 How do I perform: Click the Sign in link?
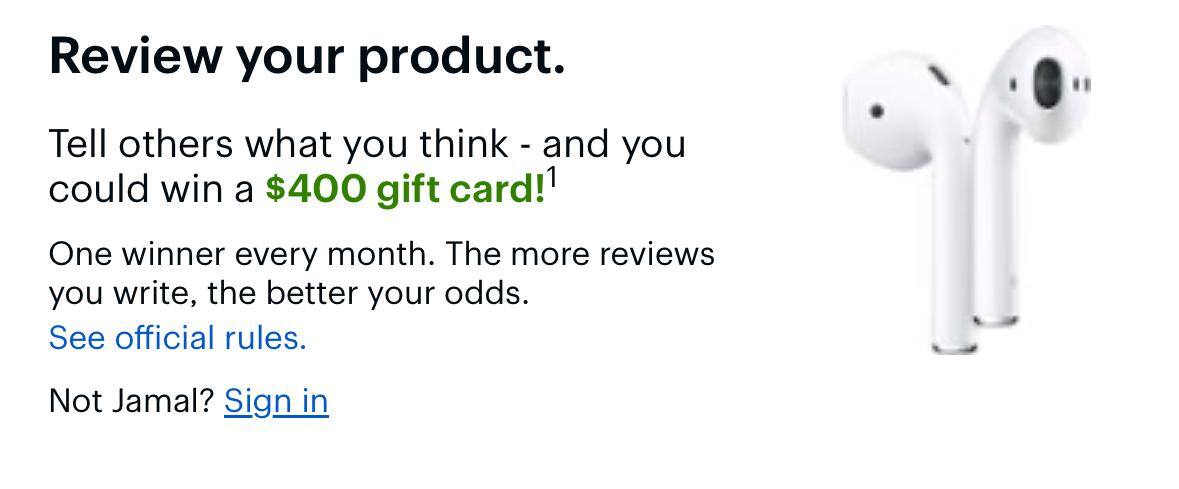pos(276,400)
